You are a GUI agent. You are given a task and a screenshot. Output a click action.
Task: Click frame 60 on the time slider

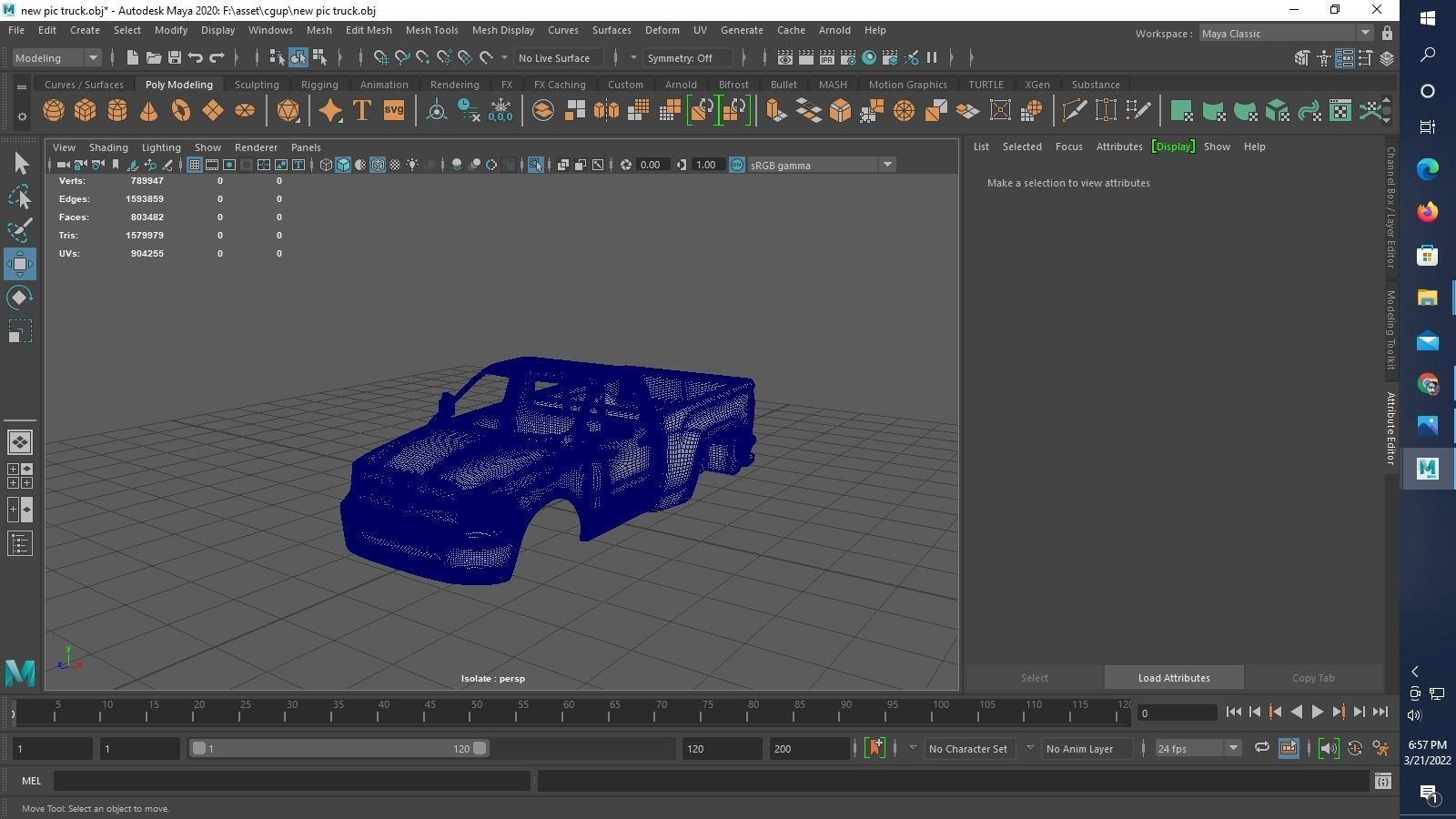pyautogui.click(x=569, y=711)
